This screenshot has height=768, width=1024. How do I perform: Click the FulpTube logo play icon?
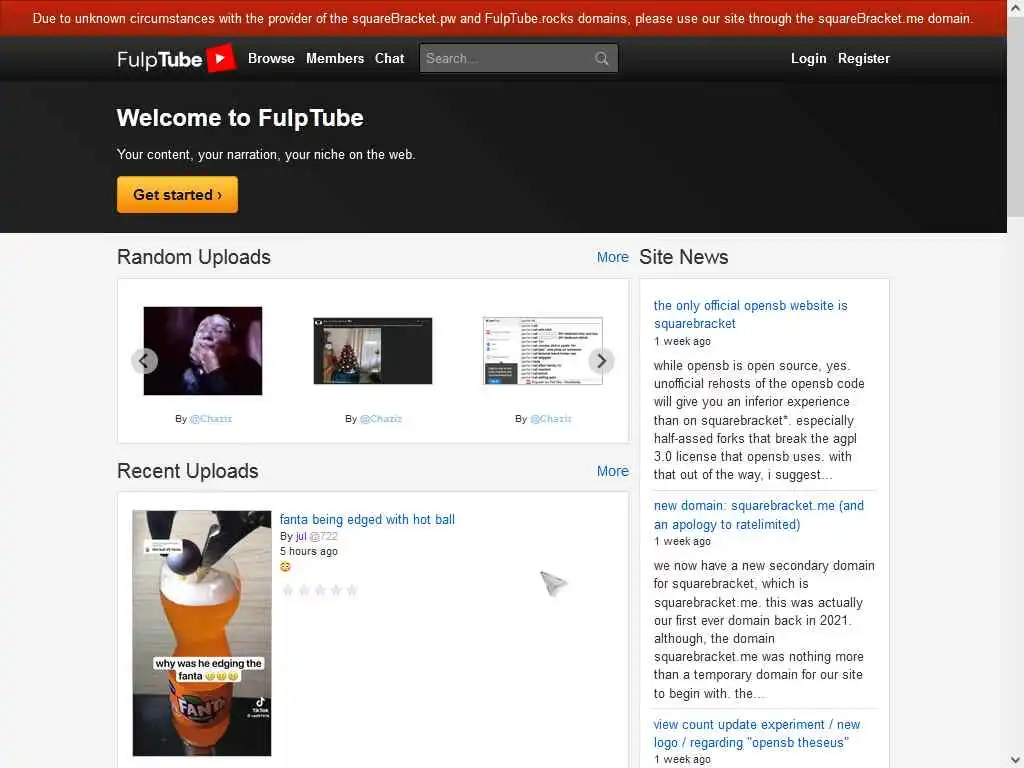(x=221, y=58)
